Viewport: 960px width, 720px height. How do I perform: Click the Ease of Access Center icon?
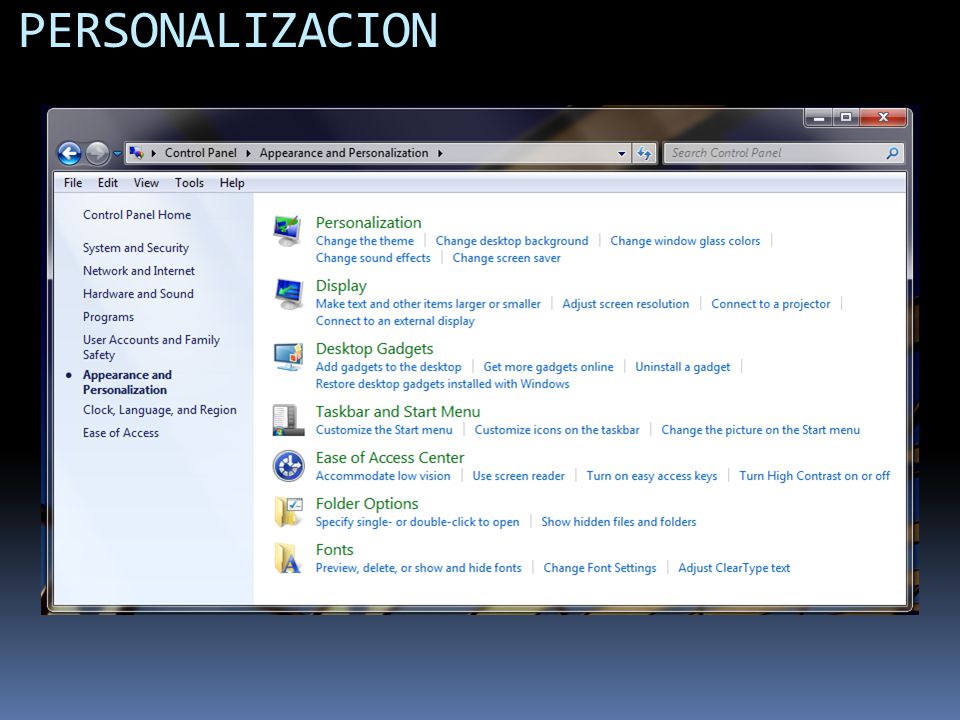[x=288, y=466]
